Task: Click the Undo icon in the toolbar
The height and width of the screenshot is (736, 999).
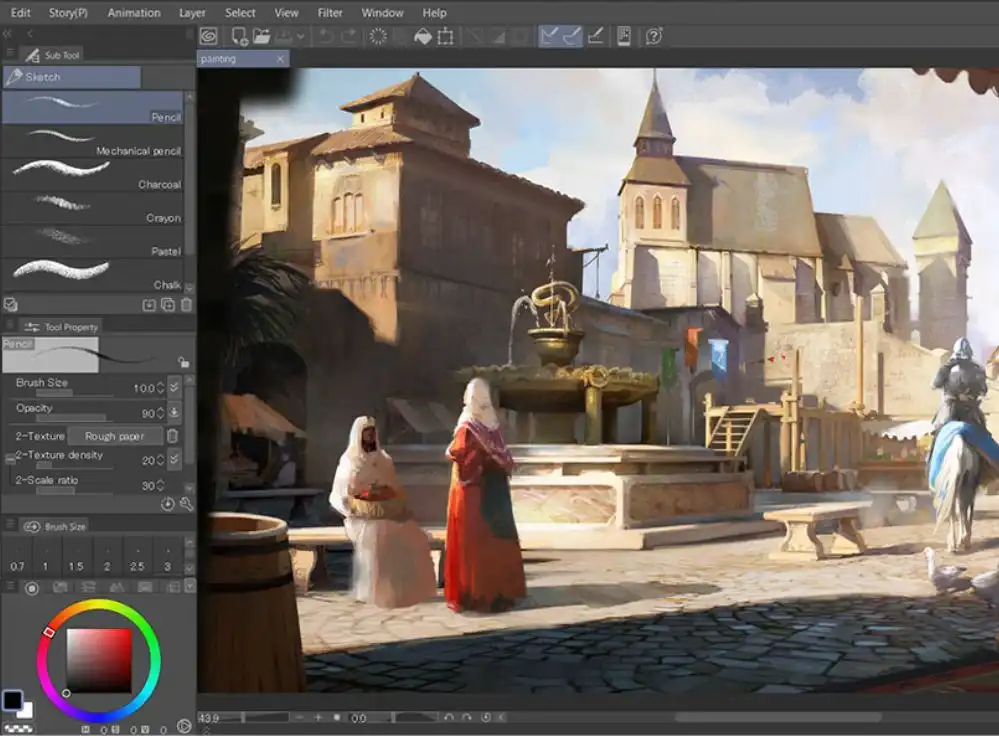Action: coord(322,35)
